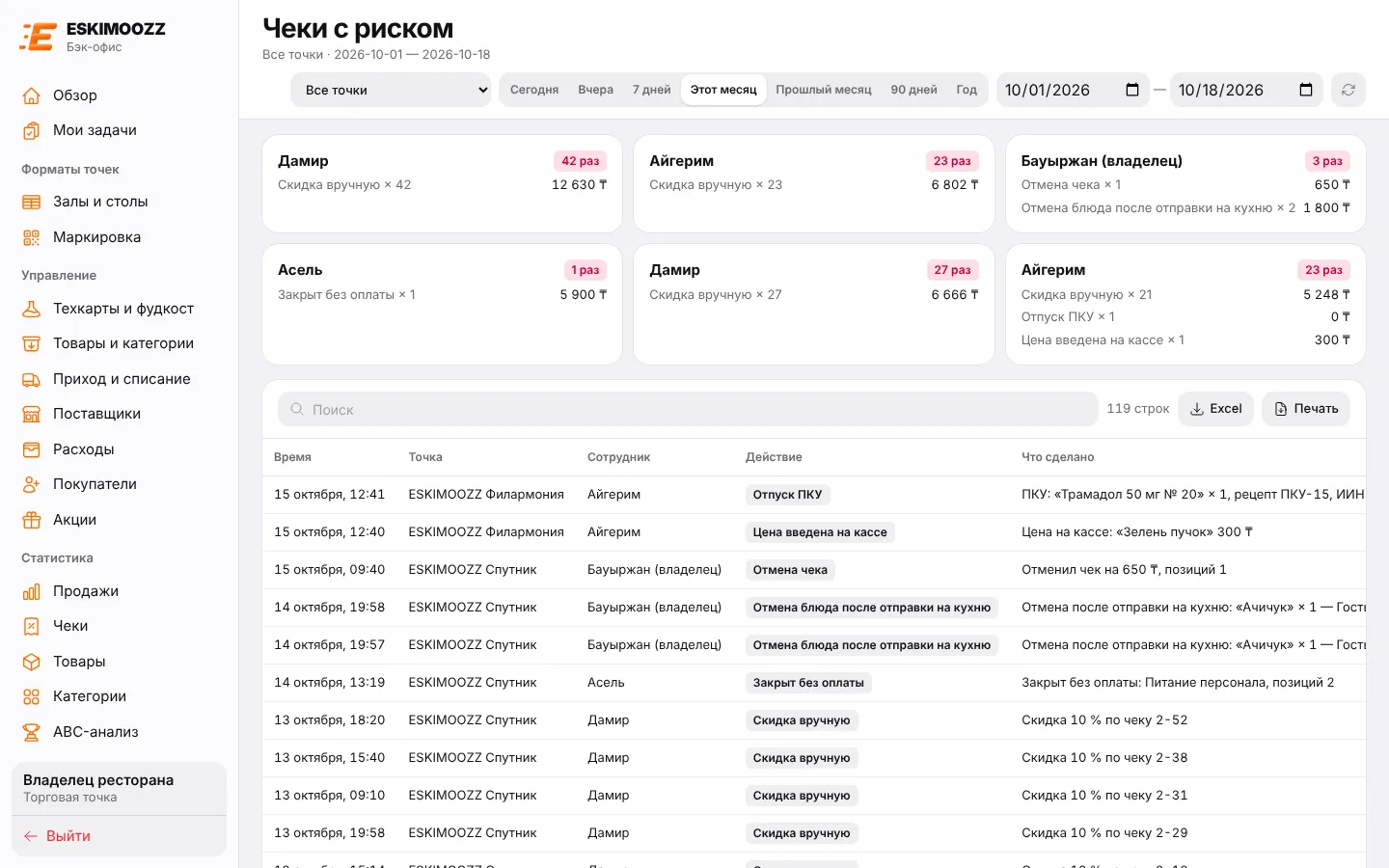Open calendar picker for start date 10/01/2026
The height and width of the screenshot is (868, 1389).
1132,90
